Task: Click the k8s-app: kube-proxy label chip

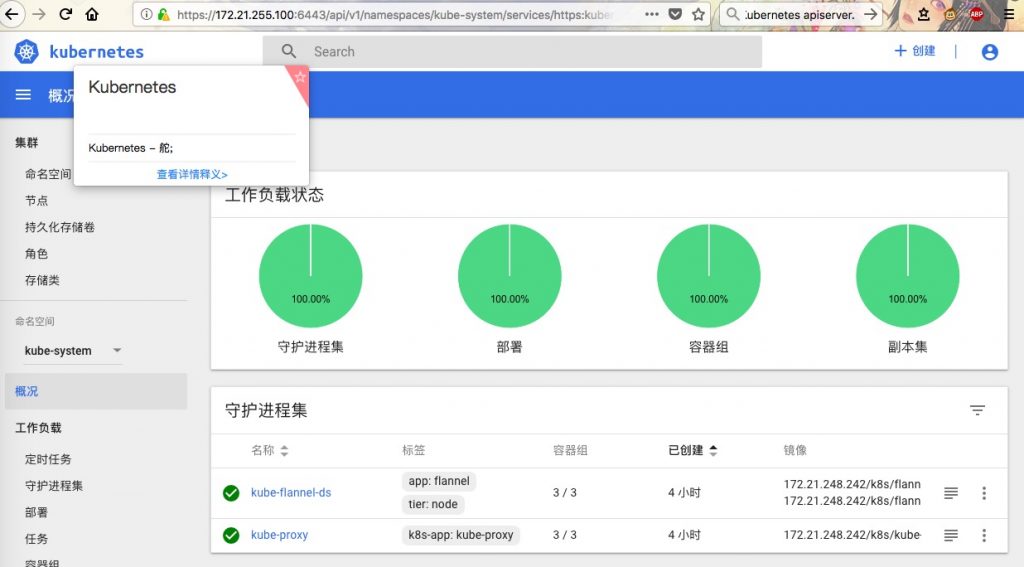Action: (460, 535)
